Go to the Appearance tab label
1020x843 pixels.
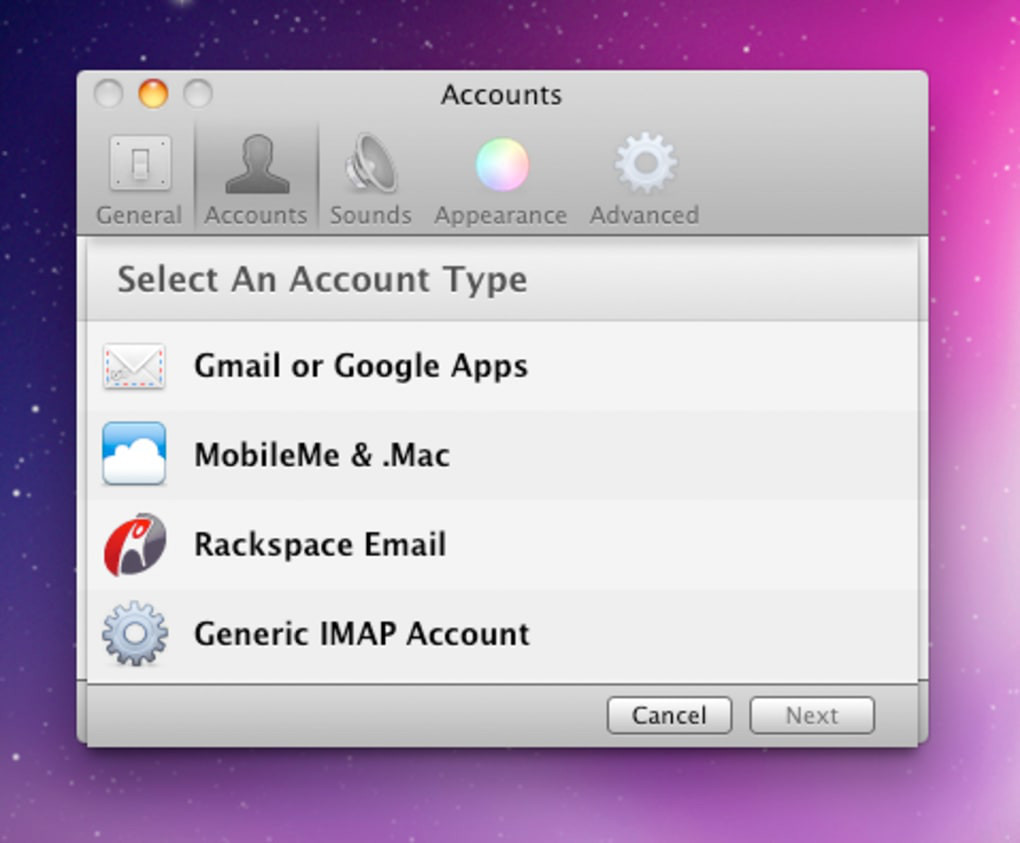pyautogui.click(x=501, y=216)
